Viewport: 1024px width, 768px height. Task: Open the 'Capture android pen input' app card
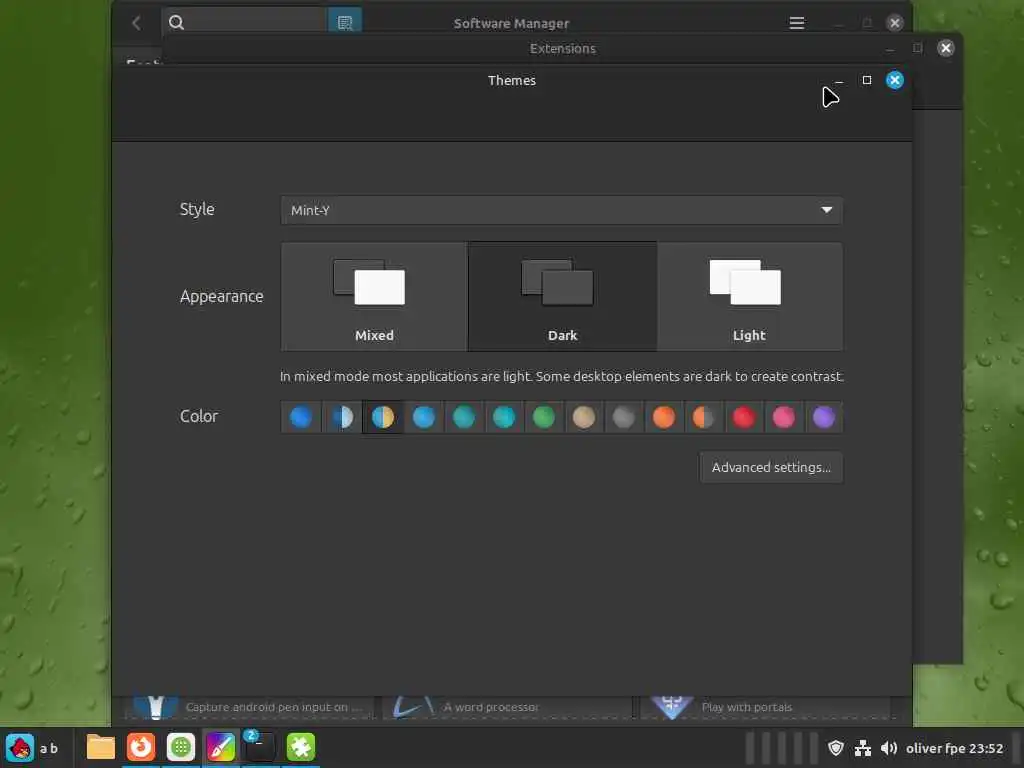point(251,707)
